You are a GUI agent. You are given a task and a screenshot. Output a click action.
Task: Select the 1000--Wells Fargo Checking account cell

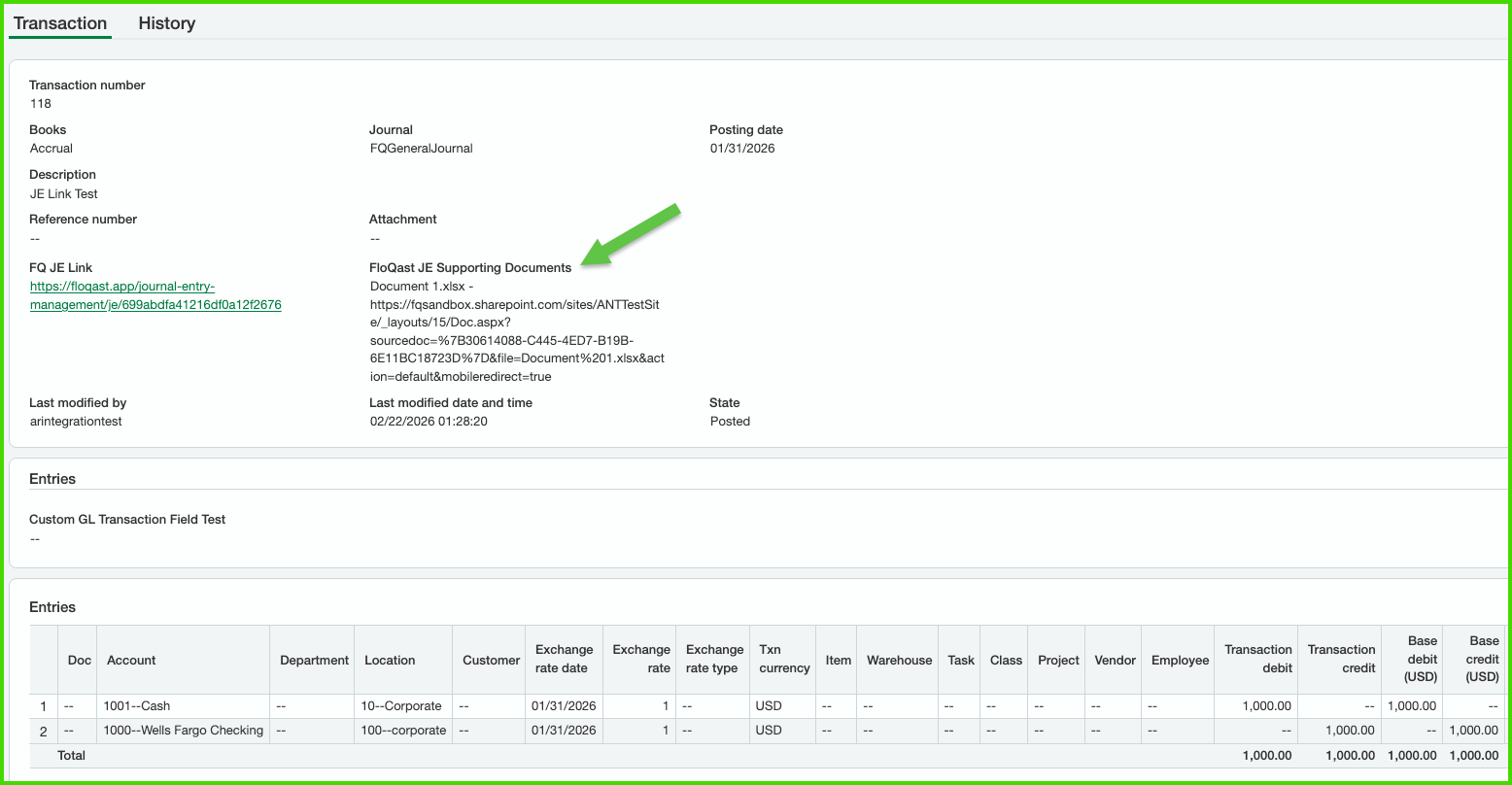(x=183, y=731)
